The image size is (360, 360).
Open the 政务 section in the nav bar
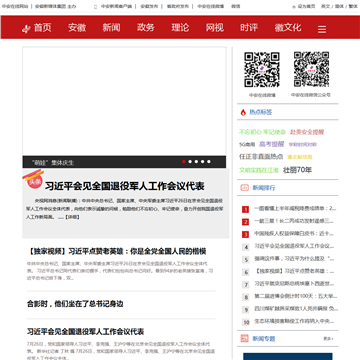pyautogui.click(x=146, y=28)
